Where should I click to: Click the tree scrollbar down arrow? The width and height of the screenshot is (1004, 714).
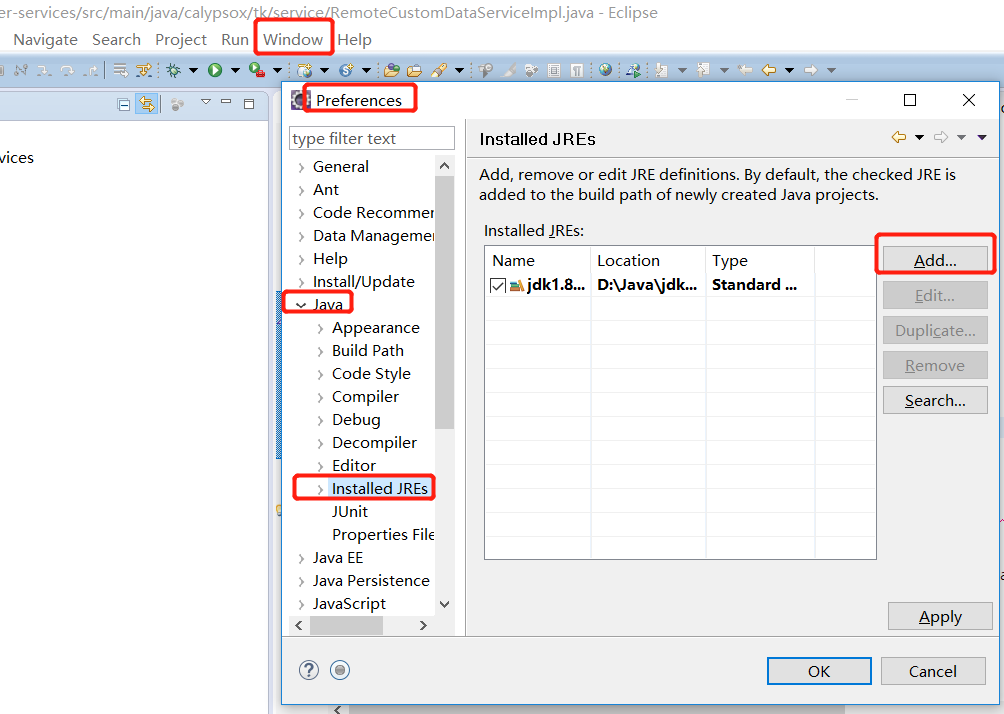[x=444, y=604]
